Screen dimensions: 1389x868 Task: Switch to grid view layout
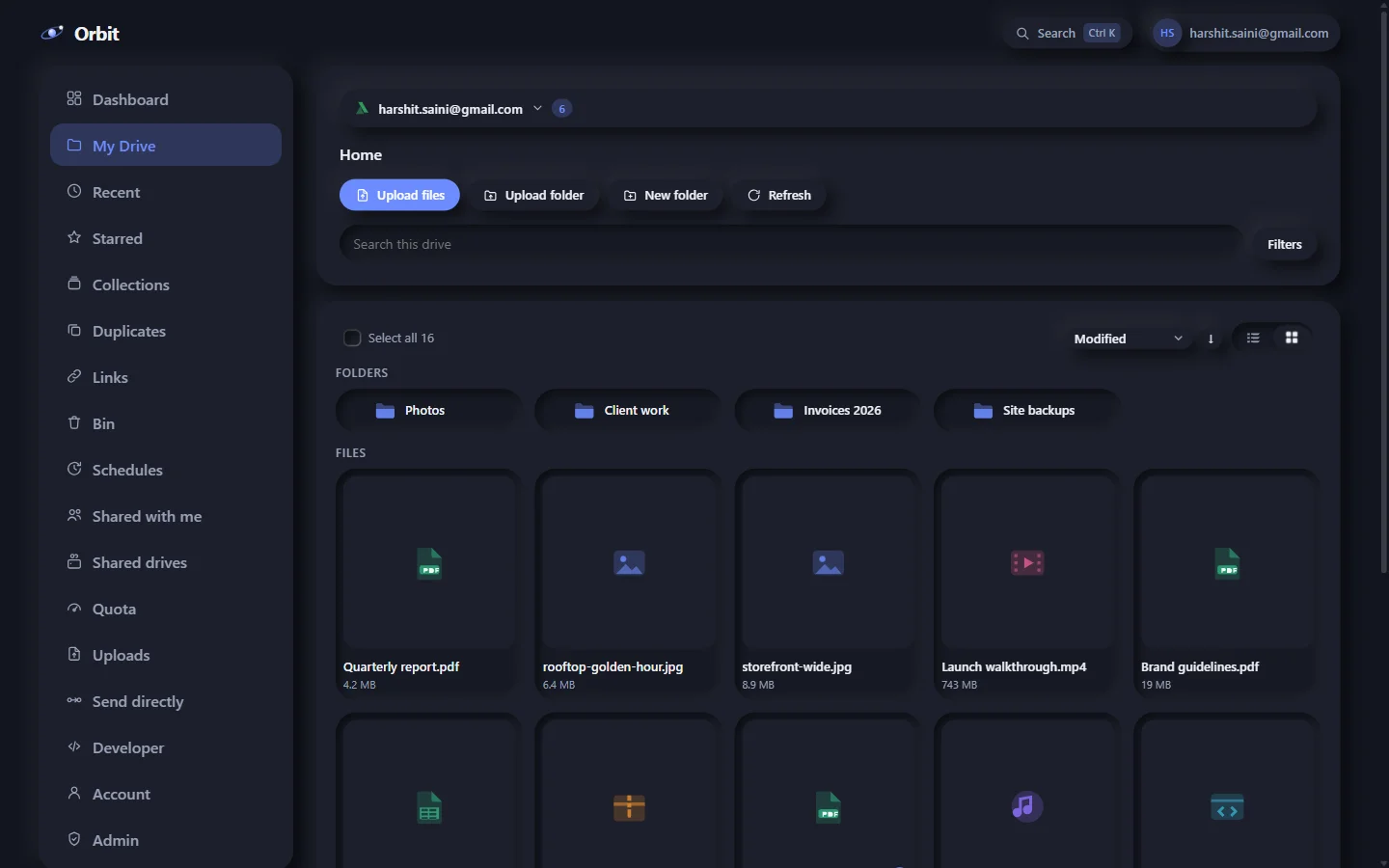[x=1292, y=338]
